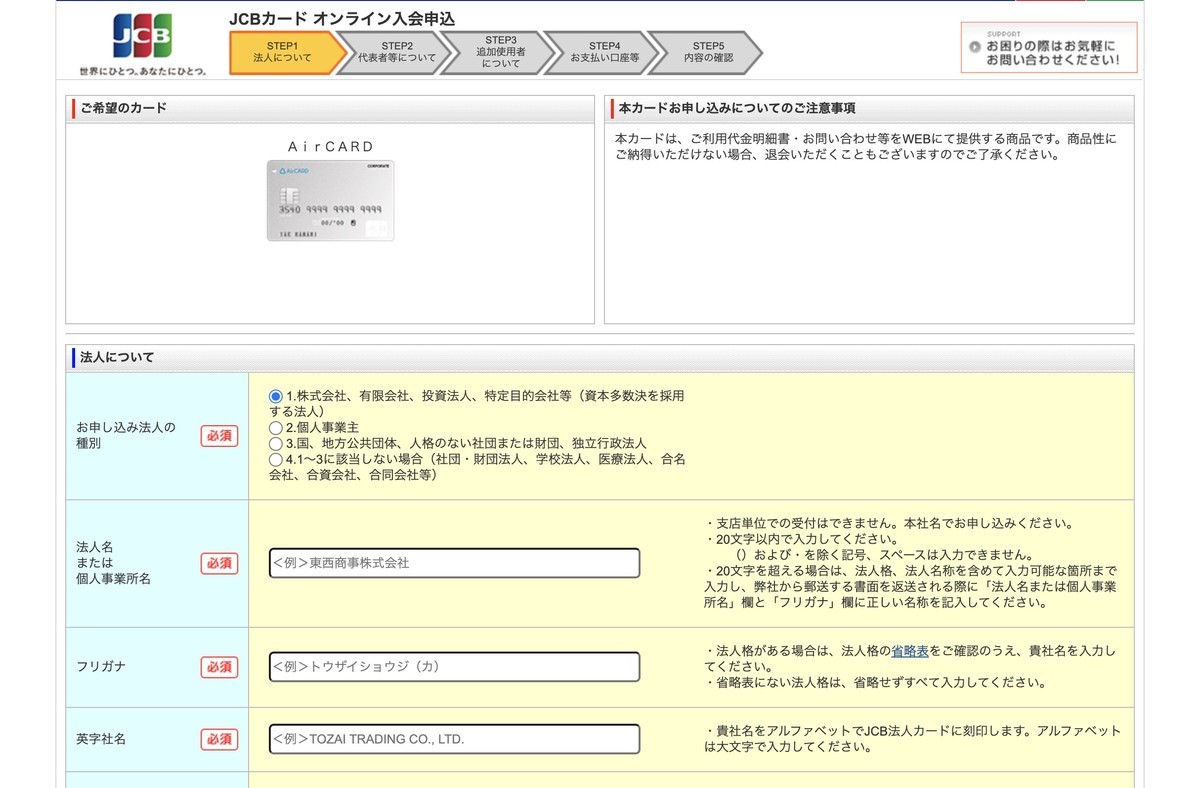
Task: Click the お申し込み法人の種別 label
Action: tap(126, 435)
